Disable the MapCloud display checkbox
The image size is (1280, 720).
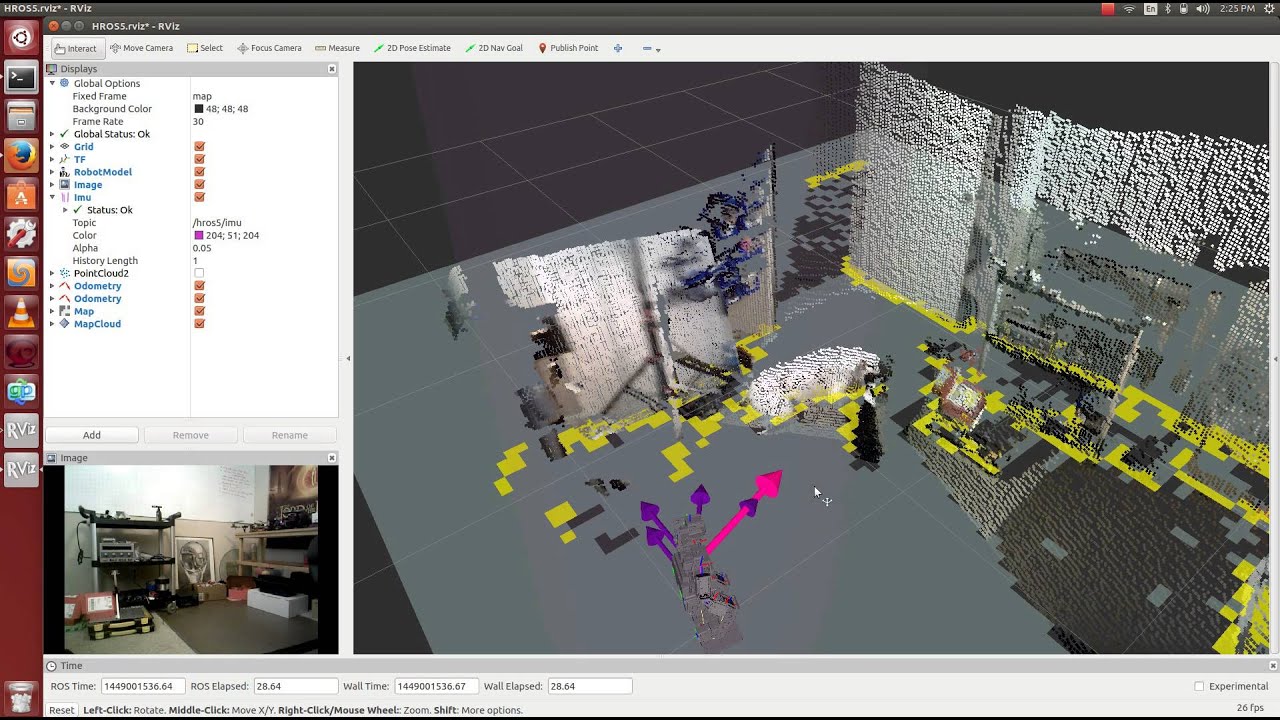point(199,324)
